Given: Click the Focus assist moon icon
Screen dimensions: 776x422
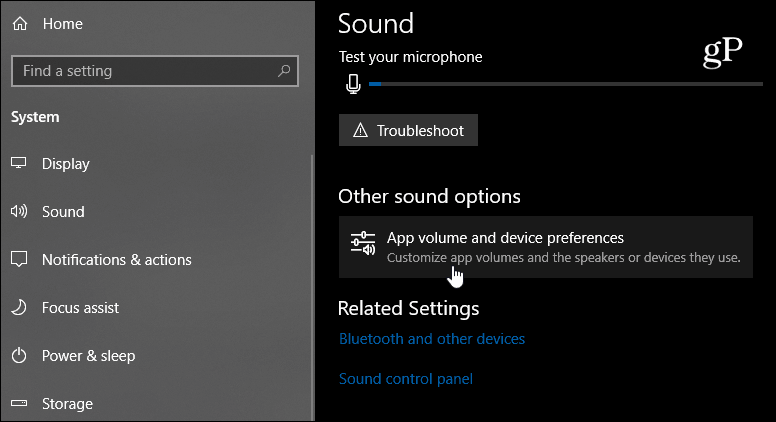Looking at the screenshot, I should 19,307.
